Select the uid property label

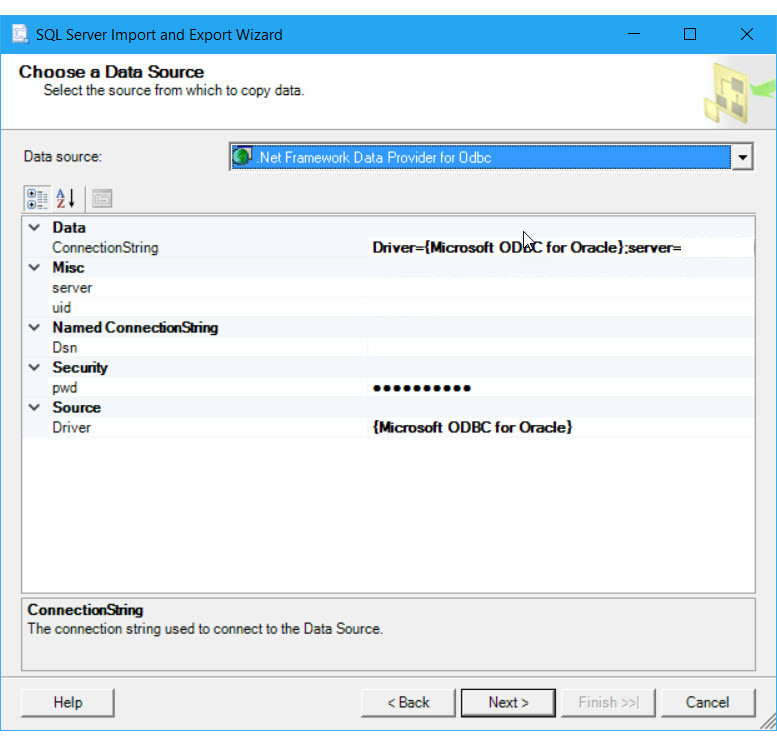61,308
